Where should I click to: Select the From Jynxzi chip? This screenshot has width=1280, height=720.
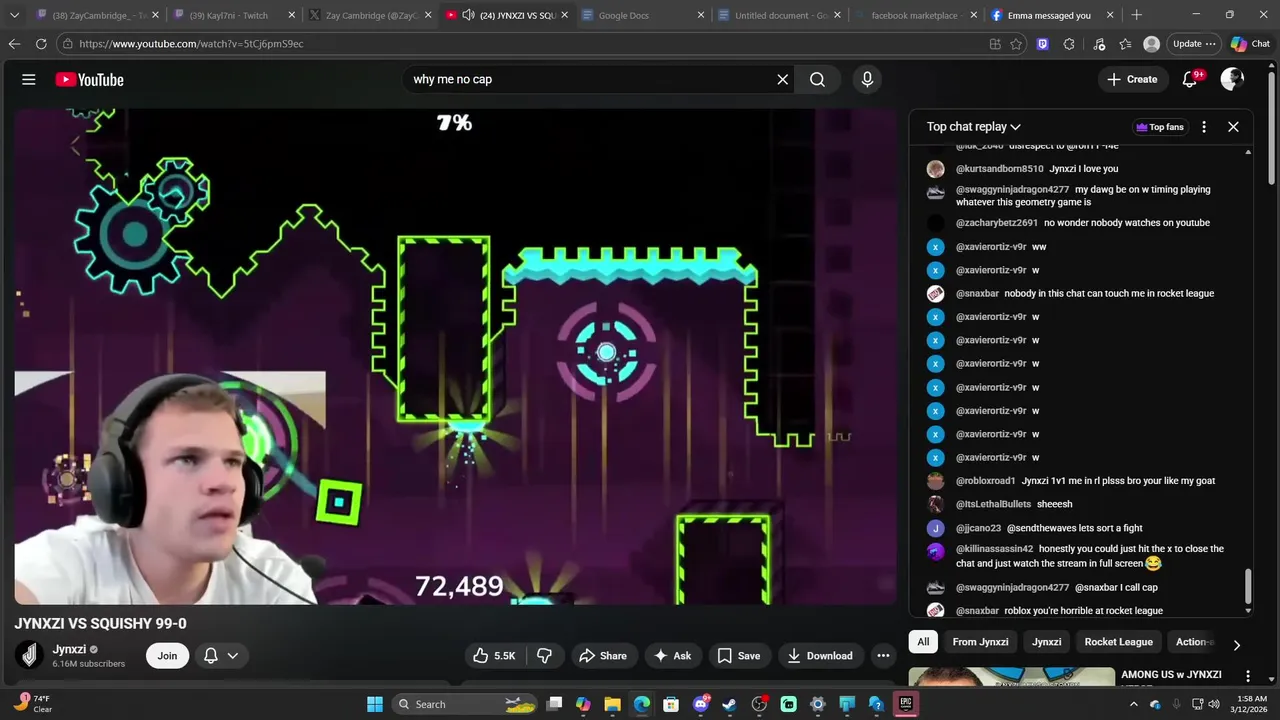coord(980,642)
